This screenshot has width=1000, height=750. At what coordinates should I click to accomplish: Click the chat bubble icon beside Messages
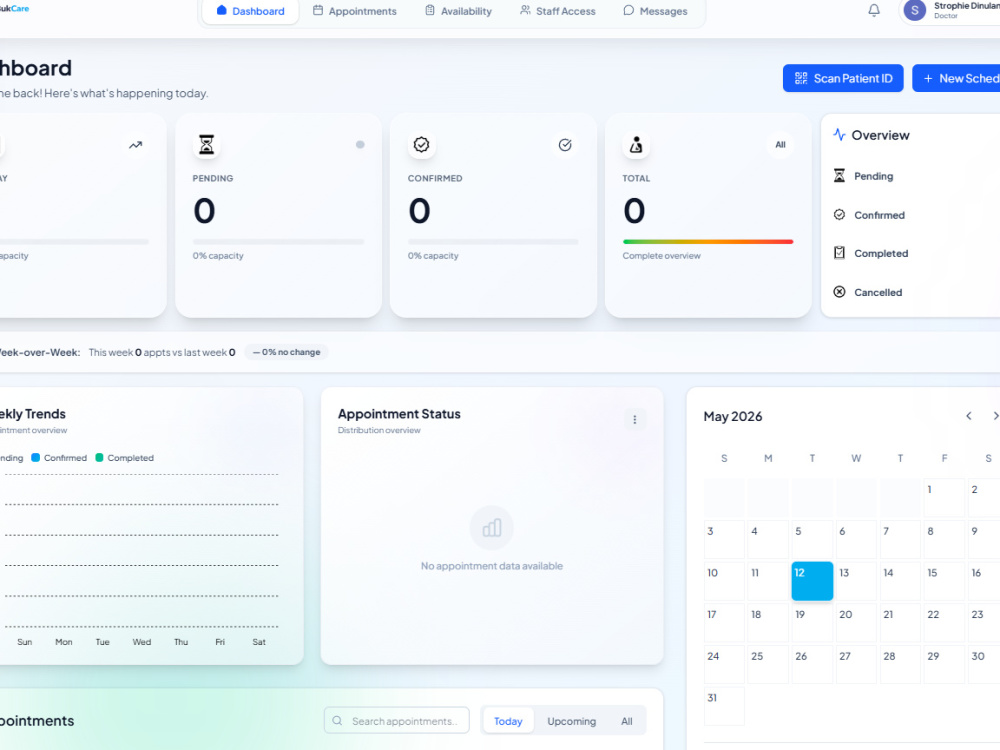(628, 10)
